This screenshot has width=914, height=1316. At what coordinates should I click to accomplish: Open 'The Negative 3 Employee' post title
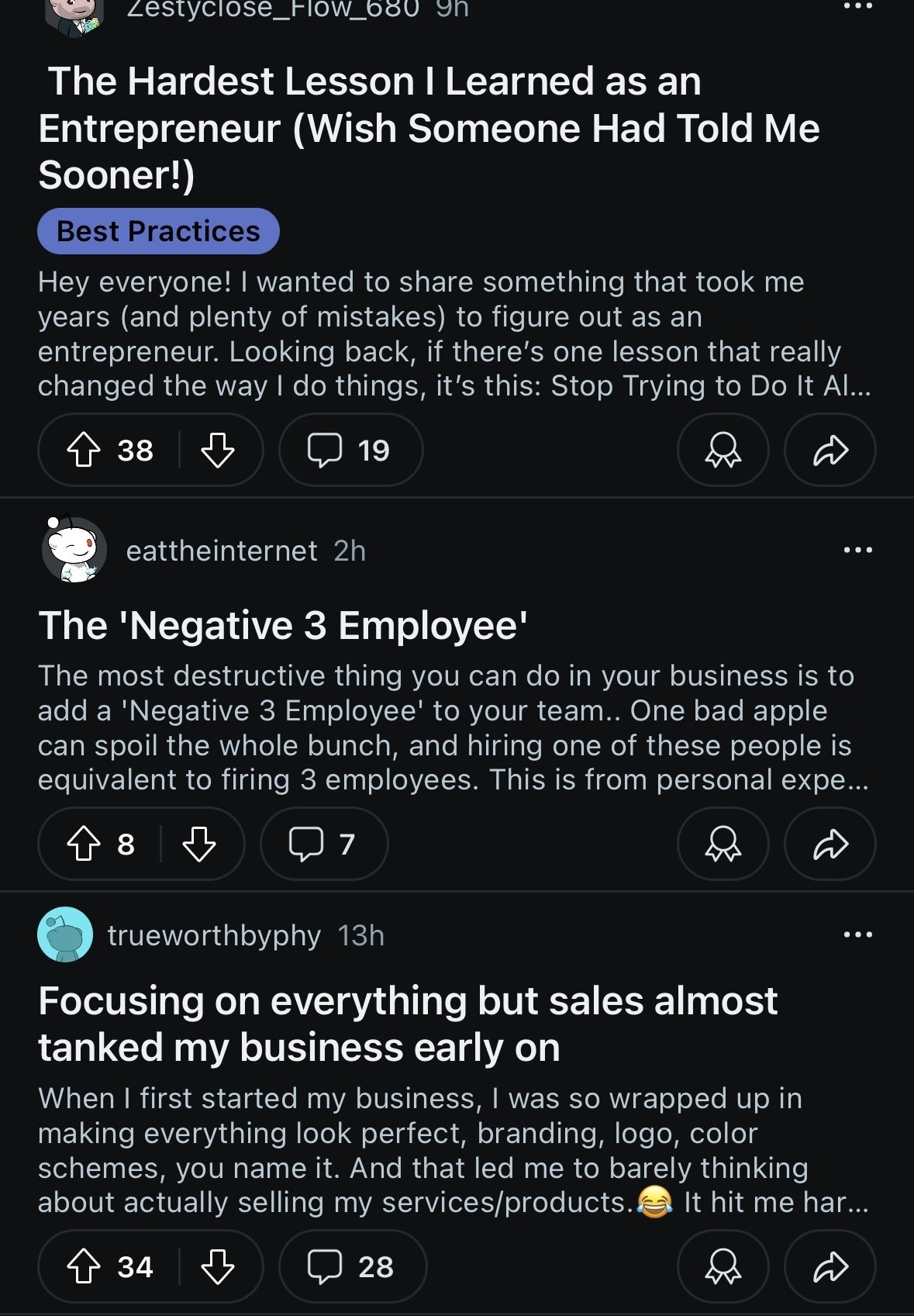tap(283, 625)
